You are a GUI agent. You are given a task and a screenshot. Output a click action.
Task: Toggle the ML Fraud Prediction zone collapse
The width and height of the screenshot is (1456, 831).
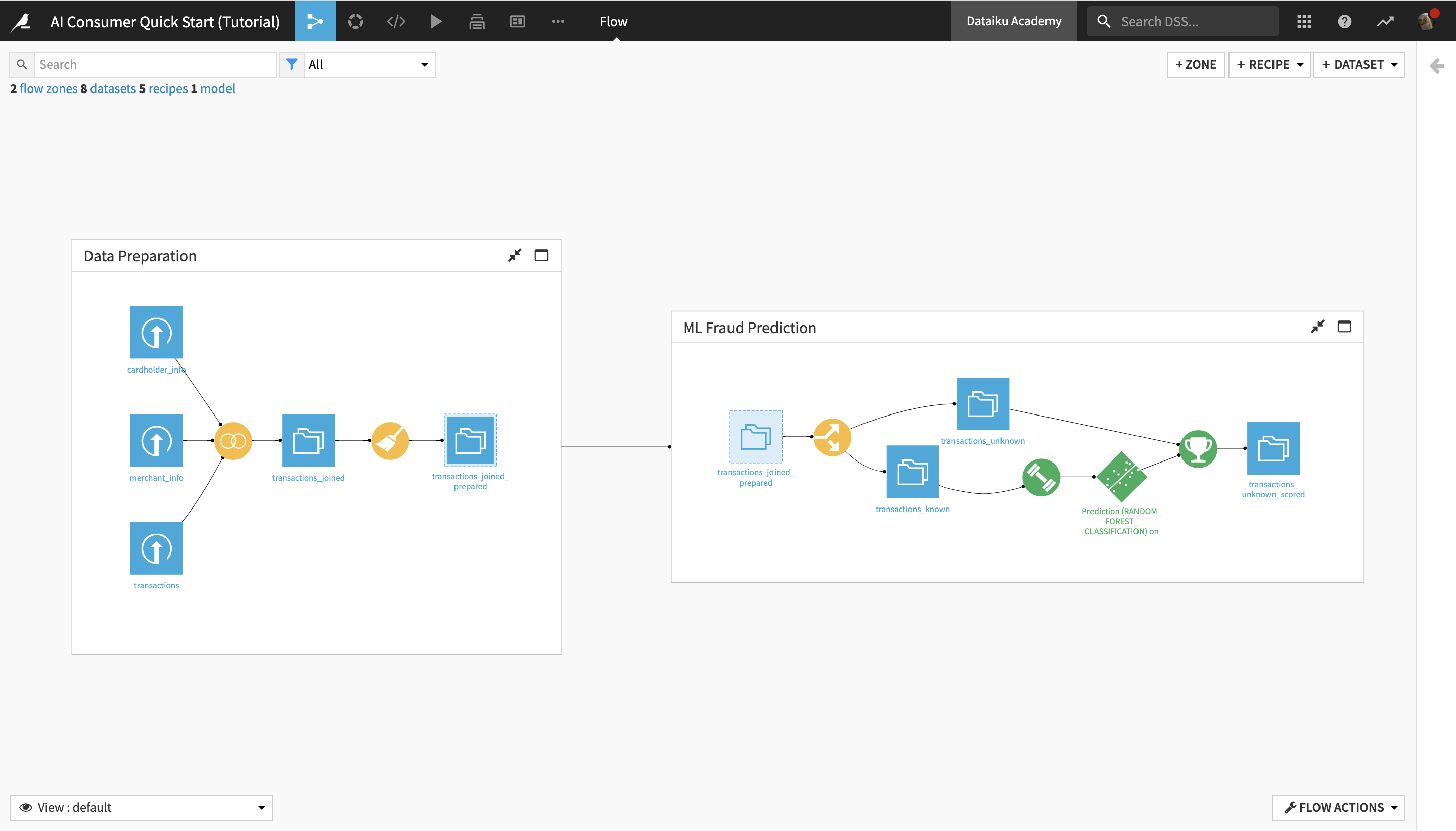point(1318,326)
